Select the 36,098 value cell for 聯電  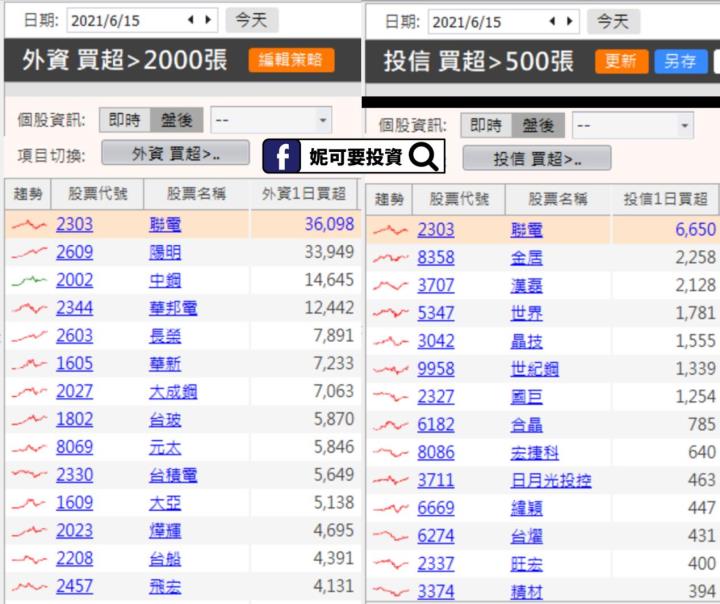click(x=304, y=225)
